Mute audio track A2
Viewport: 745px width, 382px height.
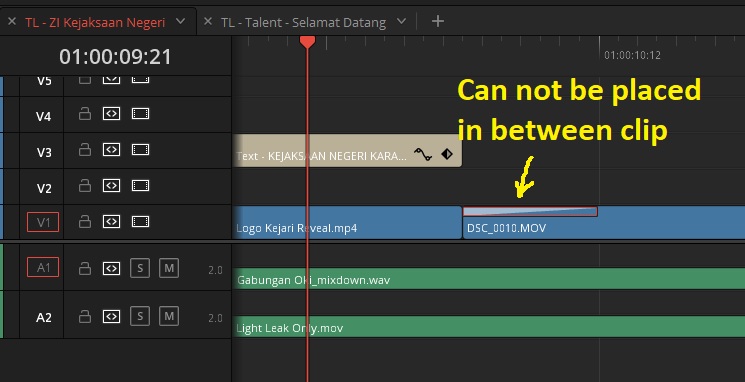169,316
